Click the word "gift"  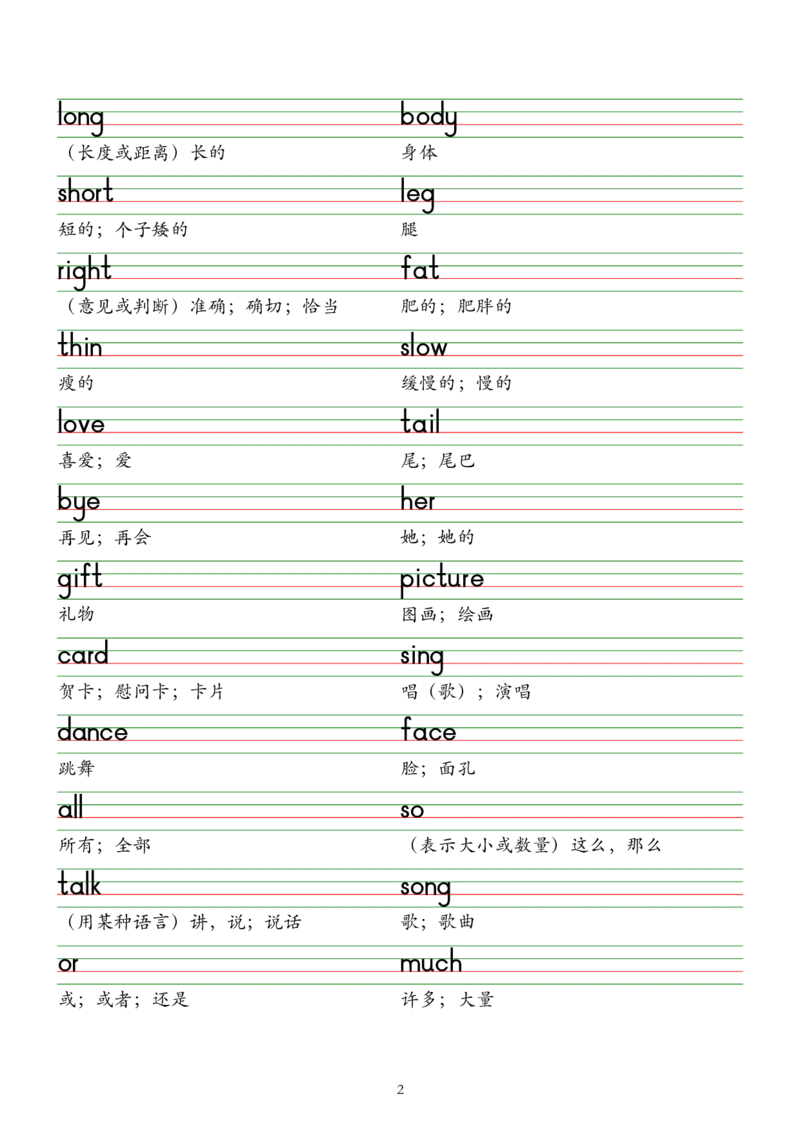[80, 579]
